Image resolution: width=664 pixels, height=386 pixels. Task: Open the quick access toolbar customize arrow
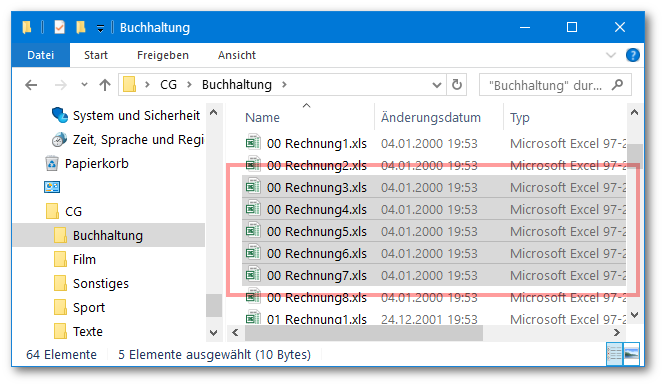pyautogui.click(x=100, y=28)
